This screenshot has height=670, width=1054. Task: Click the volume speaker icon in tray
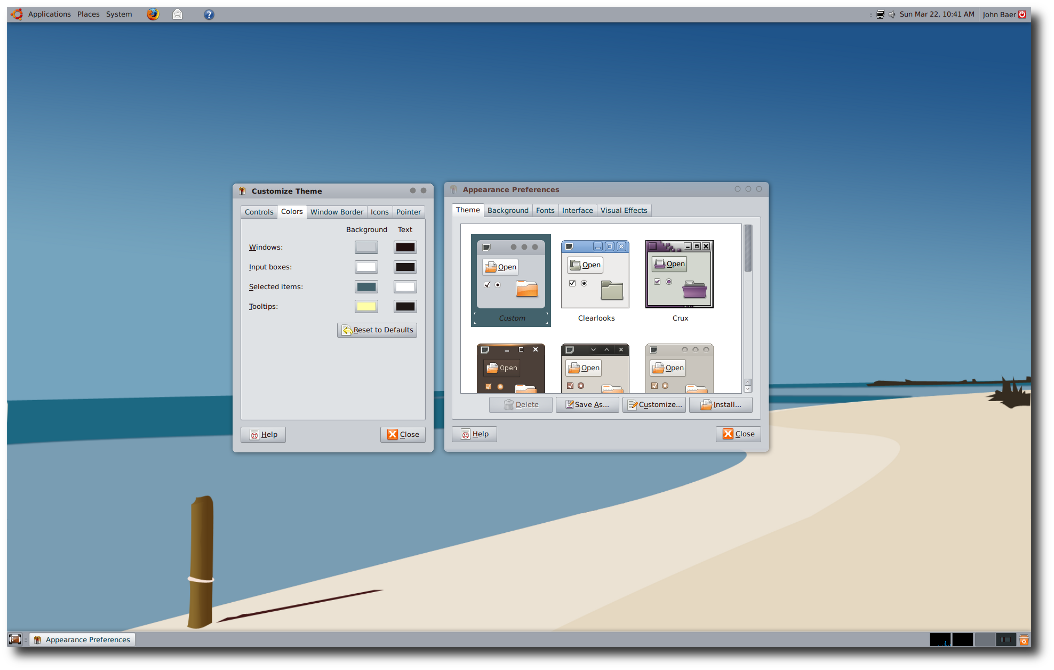click(891, 14)
